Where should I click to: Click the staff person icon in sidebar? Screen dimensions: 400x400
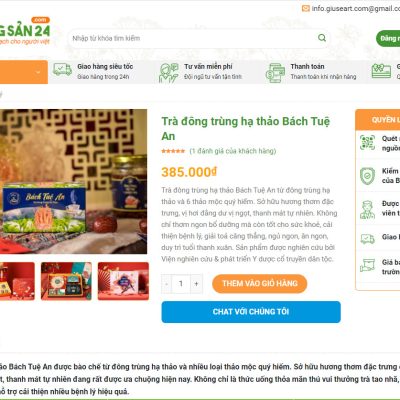click(x=367, y=209)
